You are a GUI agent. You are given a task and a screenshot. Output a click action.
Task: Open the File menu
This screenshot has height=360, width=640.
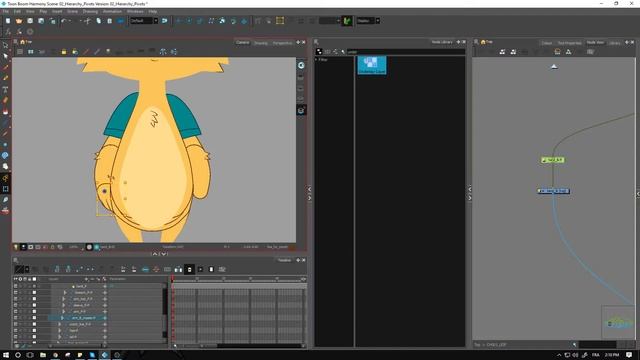(5, 11)
